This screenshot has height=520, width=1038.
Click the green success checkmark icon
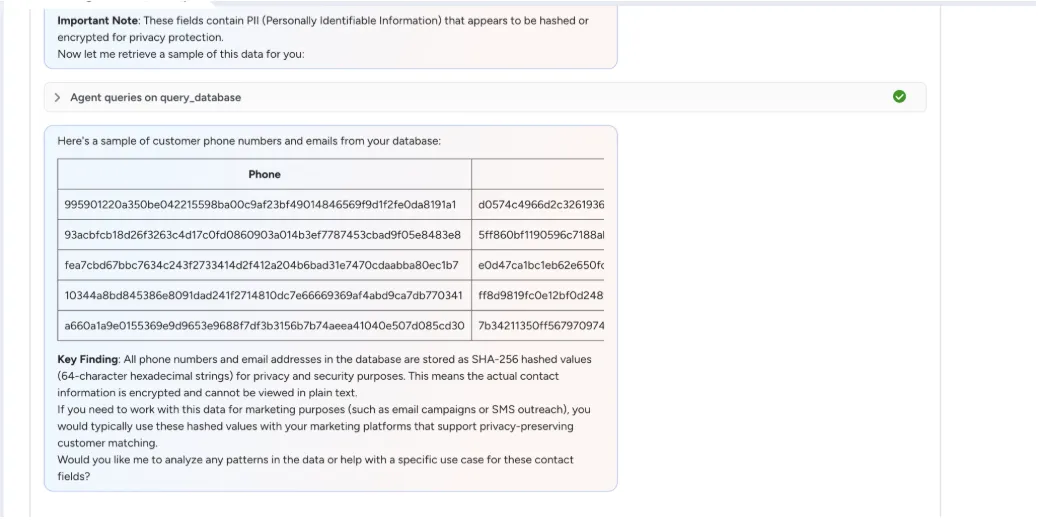pos(899,97)
